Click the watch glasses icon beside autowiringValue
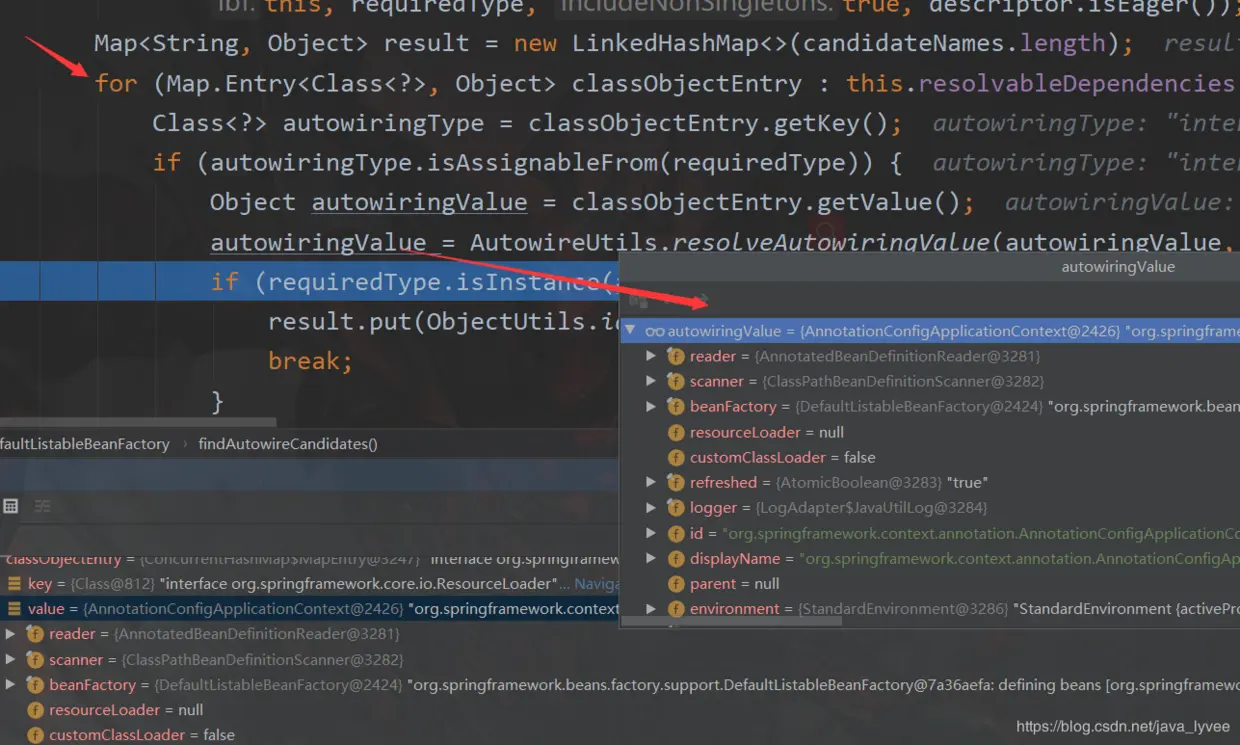The image size is (1240, 745). (655, 331)
